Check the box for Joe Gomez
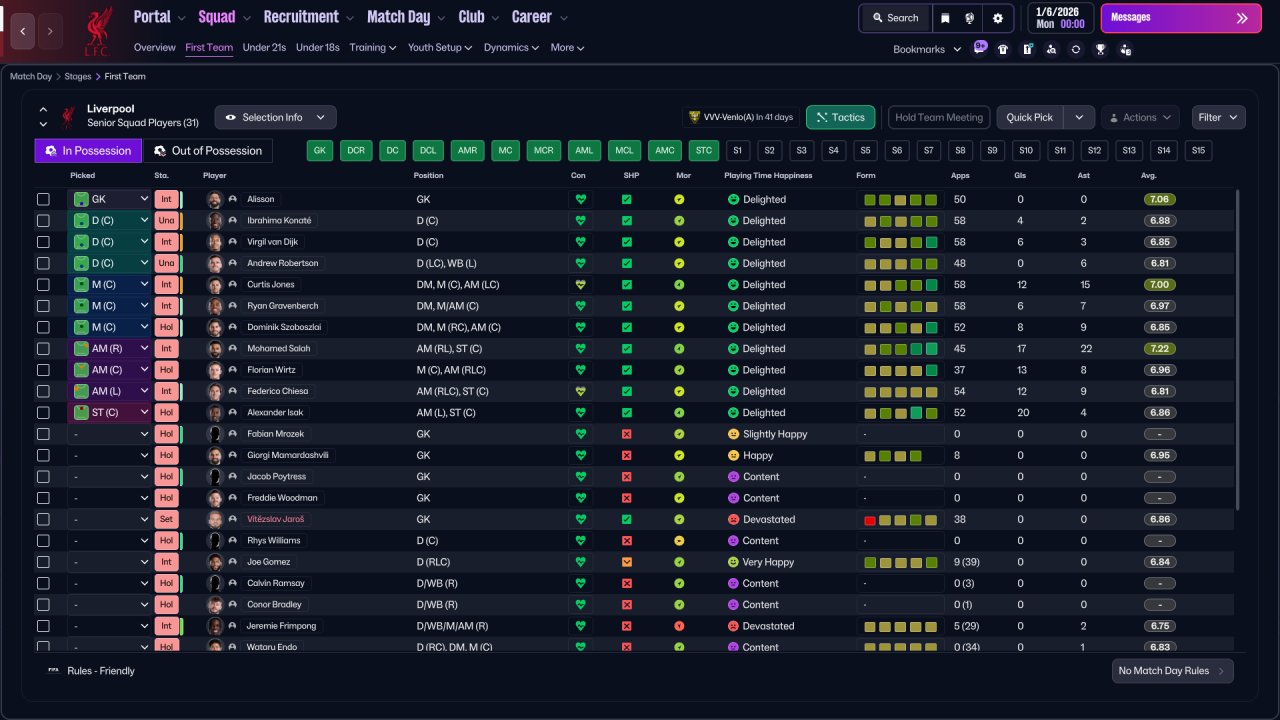This screenshot has width=1280, height=720. click(x=43, y=562)
